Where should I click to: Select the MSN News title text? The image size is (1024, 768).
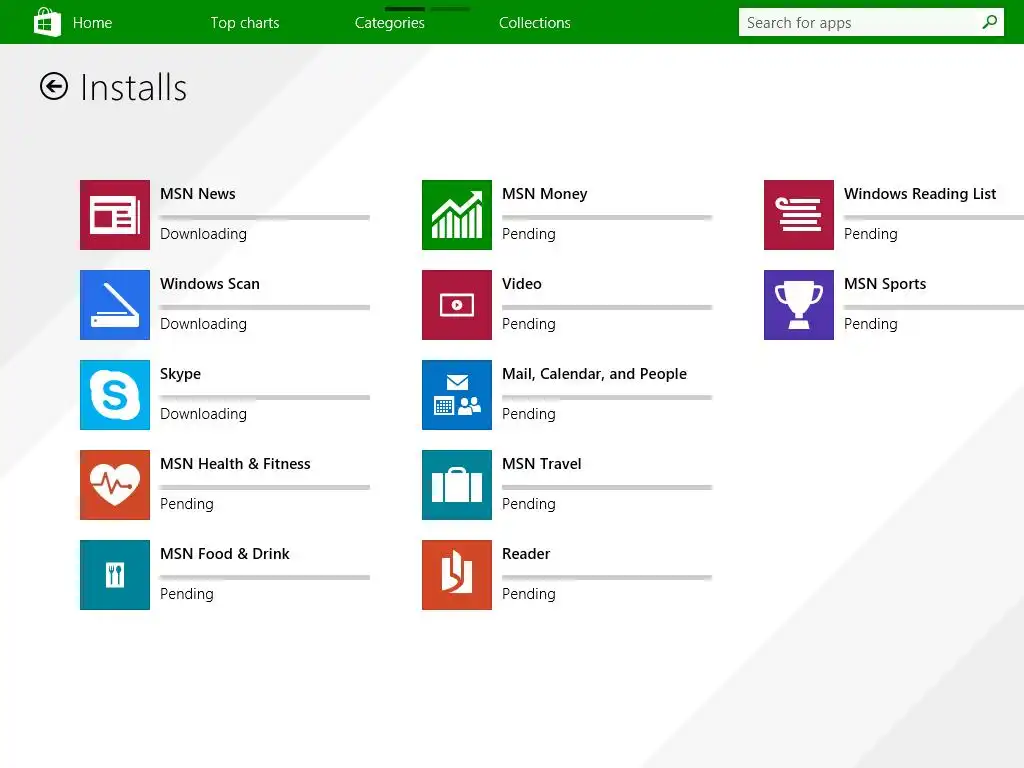pyautogui.click(x=198, y=194)
